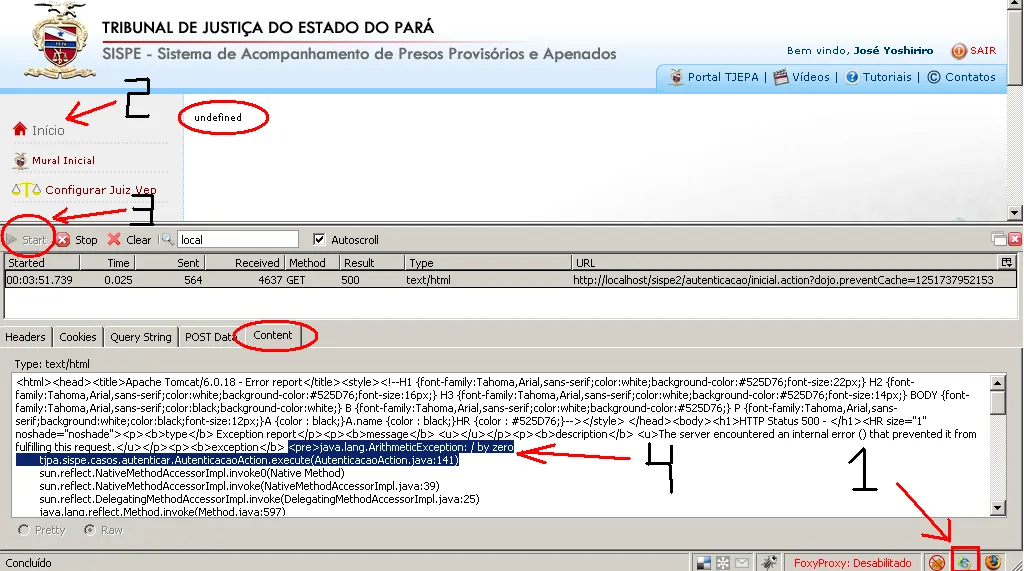Image resolution: width=1024 pixels, height=571 pixels.
Task: Switch to the Content tab
Action: click(272, 335)
